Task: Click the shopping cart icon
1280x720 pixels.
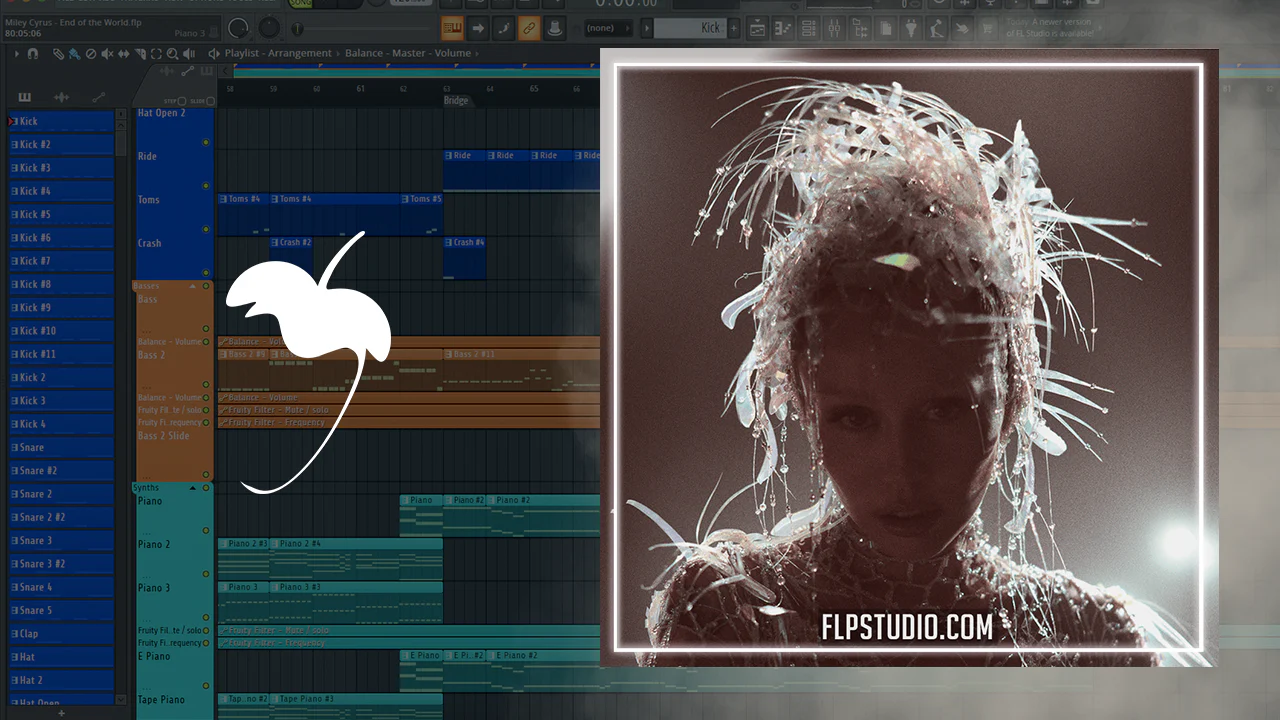Action: pos(988,28)
